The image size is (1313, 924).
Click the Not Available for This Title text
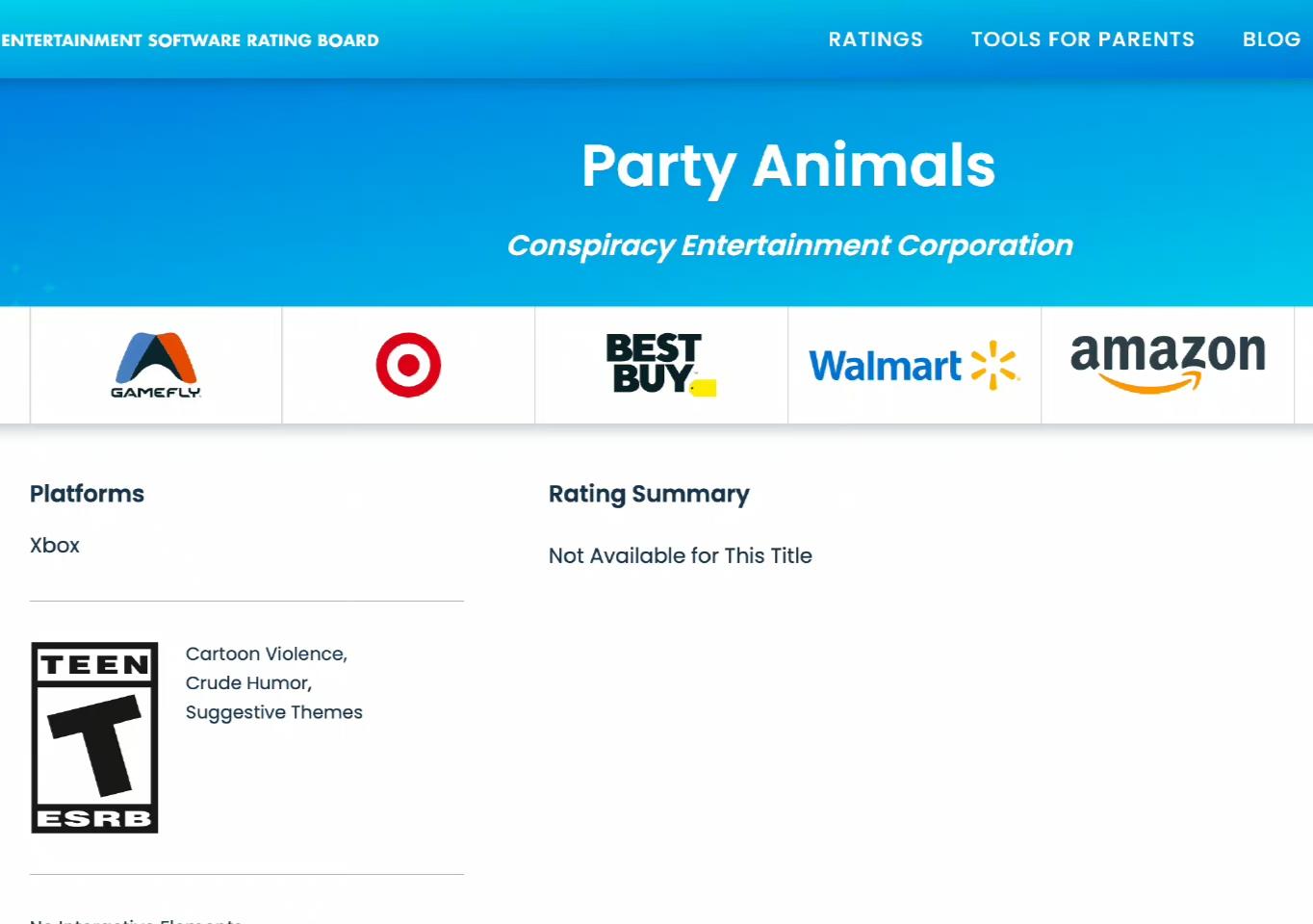click(681, 555)
